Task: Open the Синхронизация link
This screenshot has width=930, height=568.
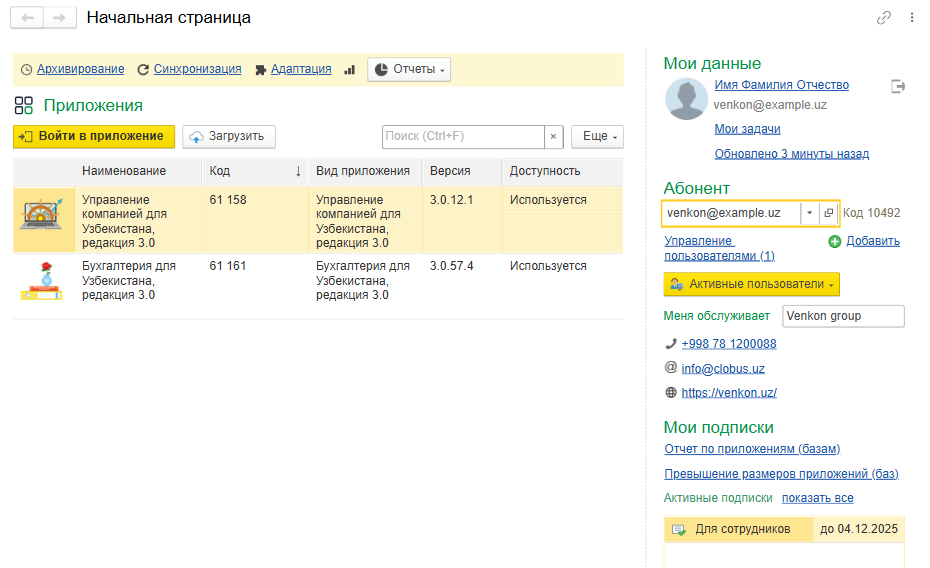Action: [x=197, y=69]
